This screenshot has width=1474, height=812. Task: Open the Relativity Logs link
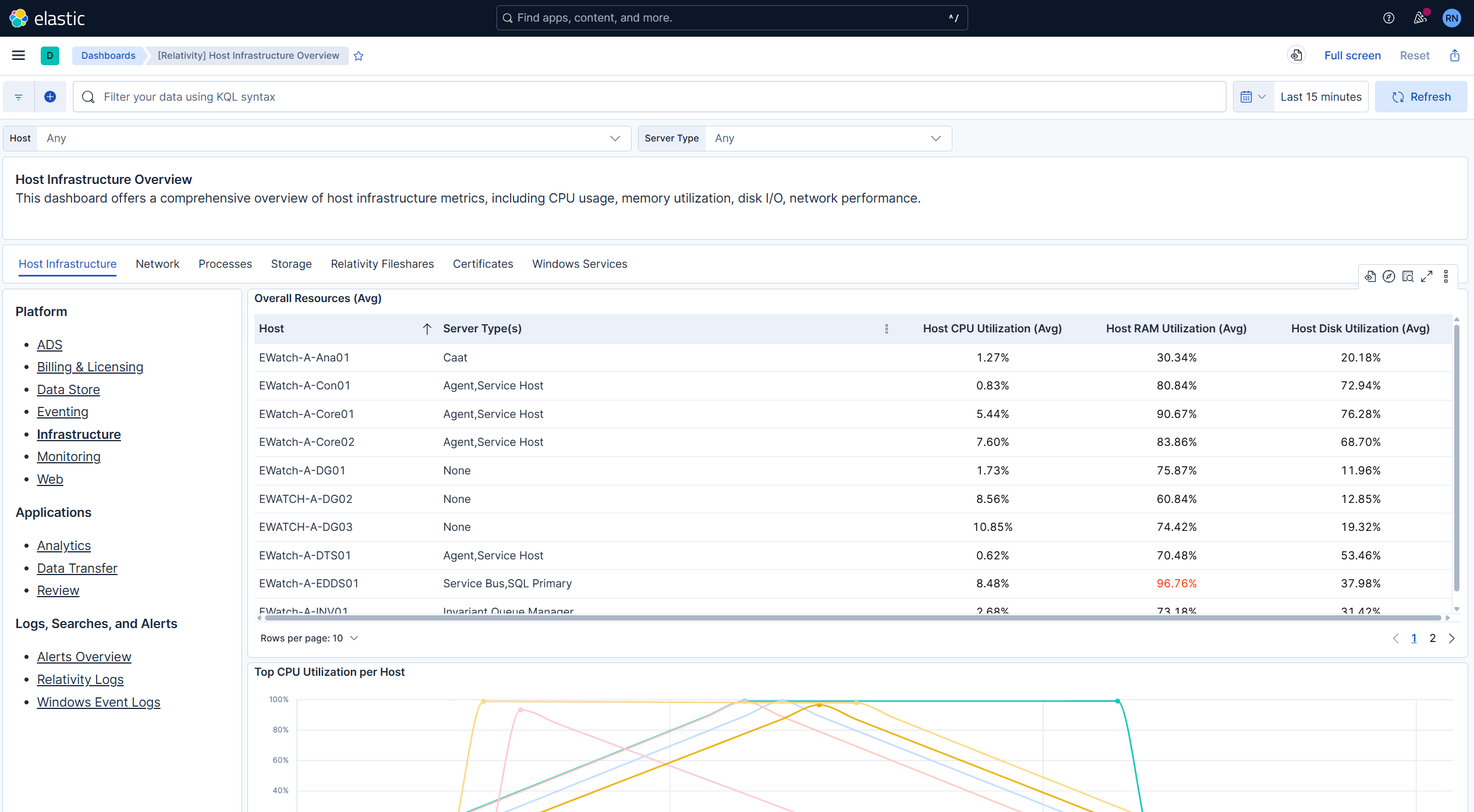pos(80,680)
